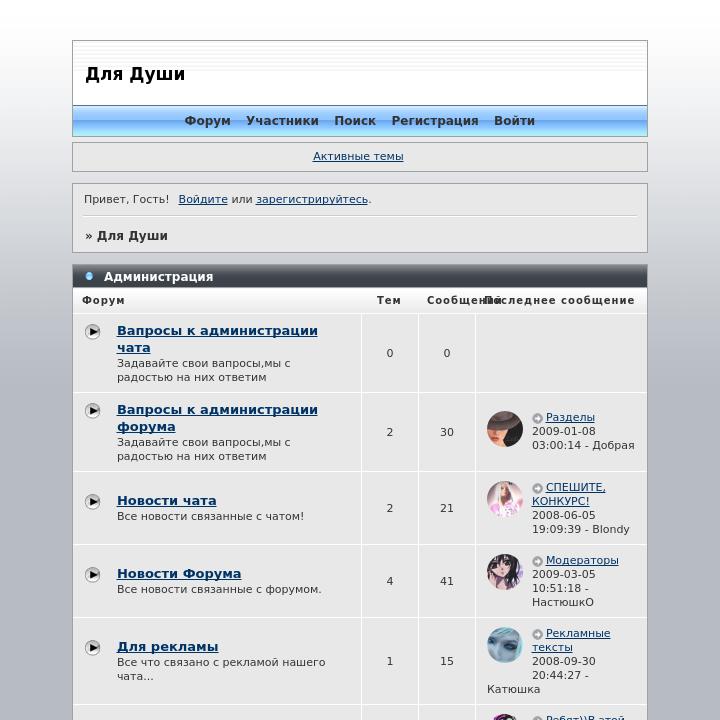Image resolution: width=720 pixels, height=720 pixels.
Task: Click the play icon beside Для рекламы
Action: 92,647
